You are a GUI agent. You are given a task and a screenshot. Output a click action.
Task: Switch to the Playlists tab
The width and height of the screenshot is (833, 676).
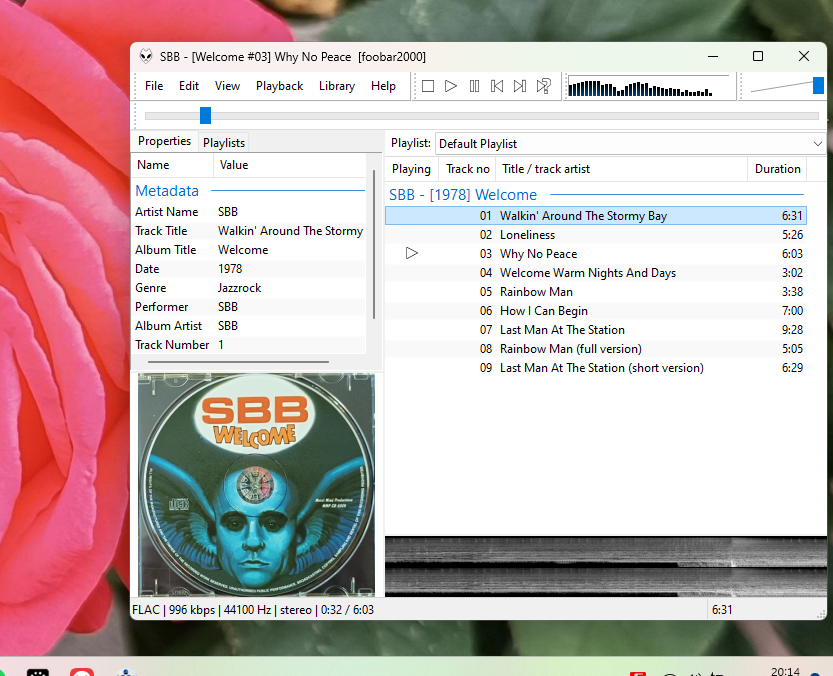224,143
